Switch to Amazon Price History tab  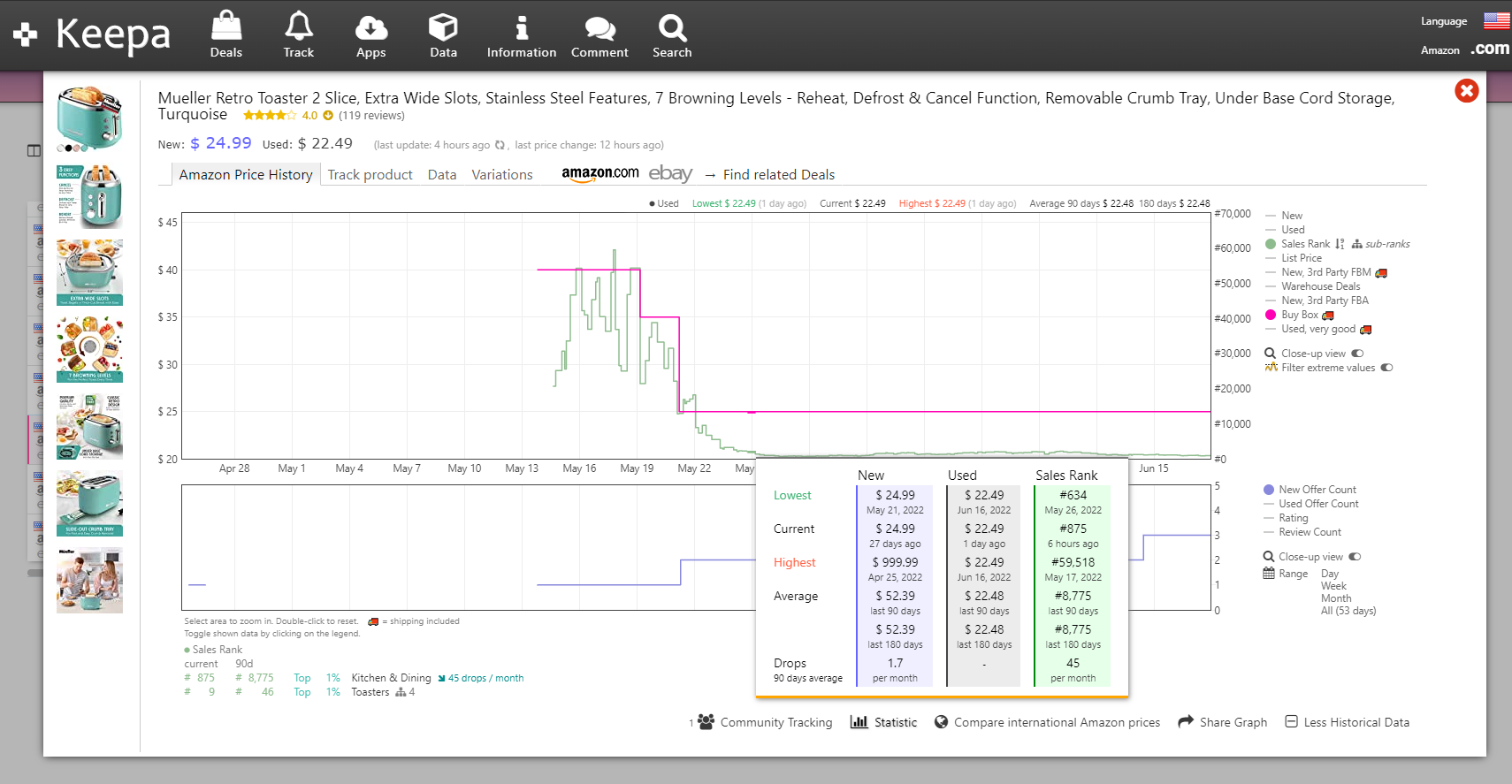(246, 175)
